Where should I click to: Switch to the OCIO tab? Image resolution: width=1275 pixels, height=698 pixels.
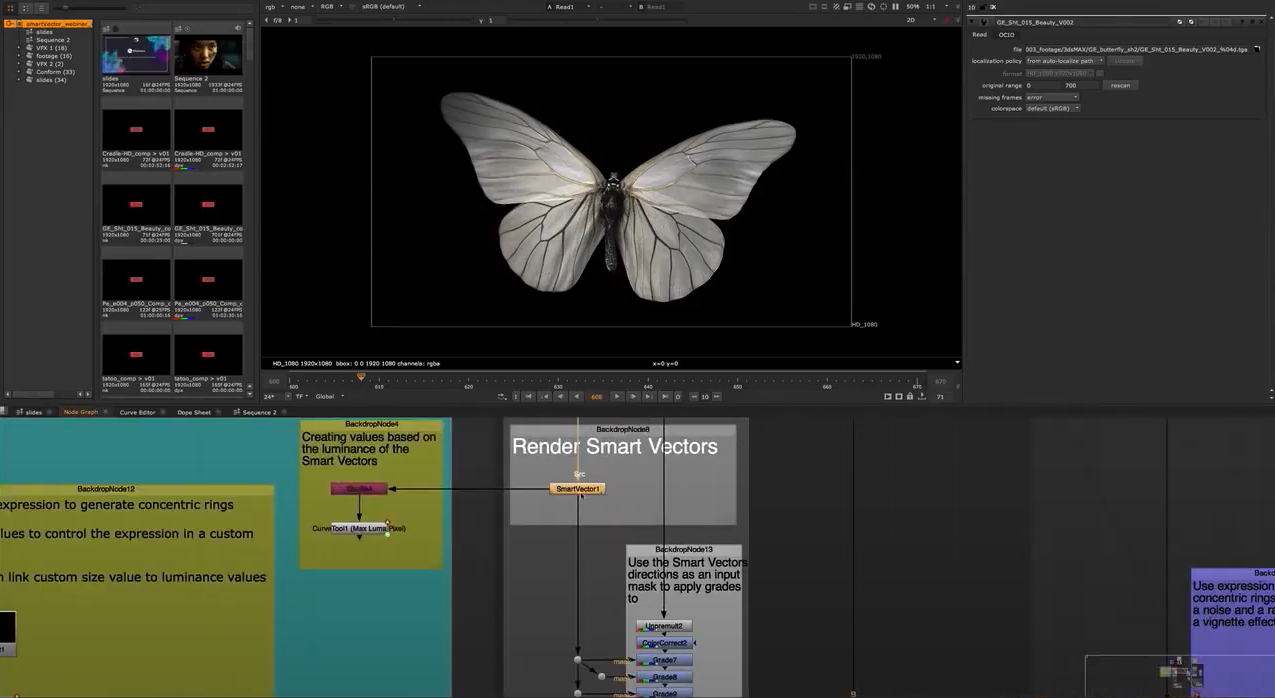pos(1006,35)
